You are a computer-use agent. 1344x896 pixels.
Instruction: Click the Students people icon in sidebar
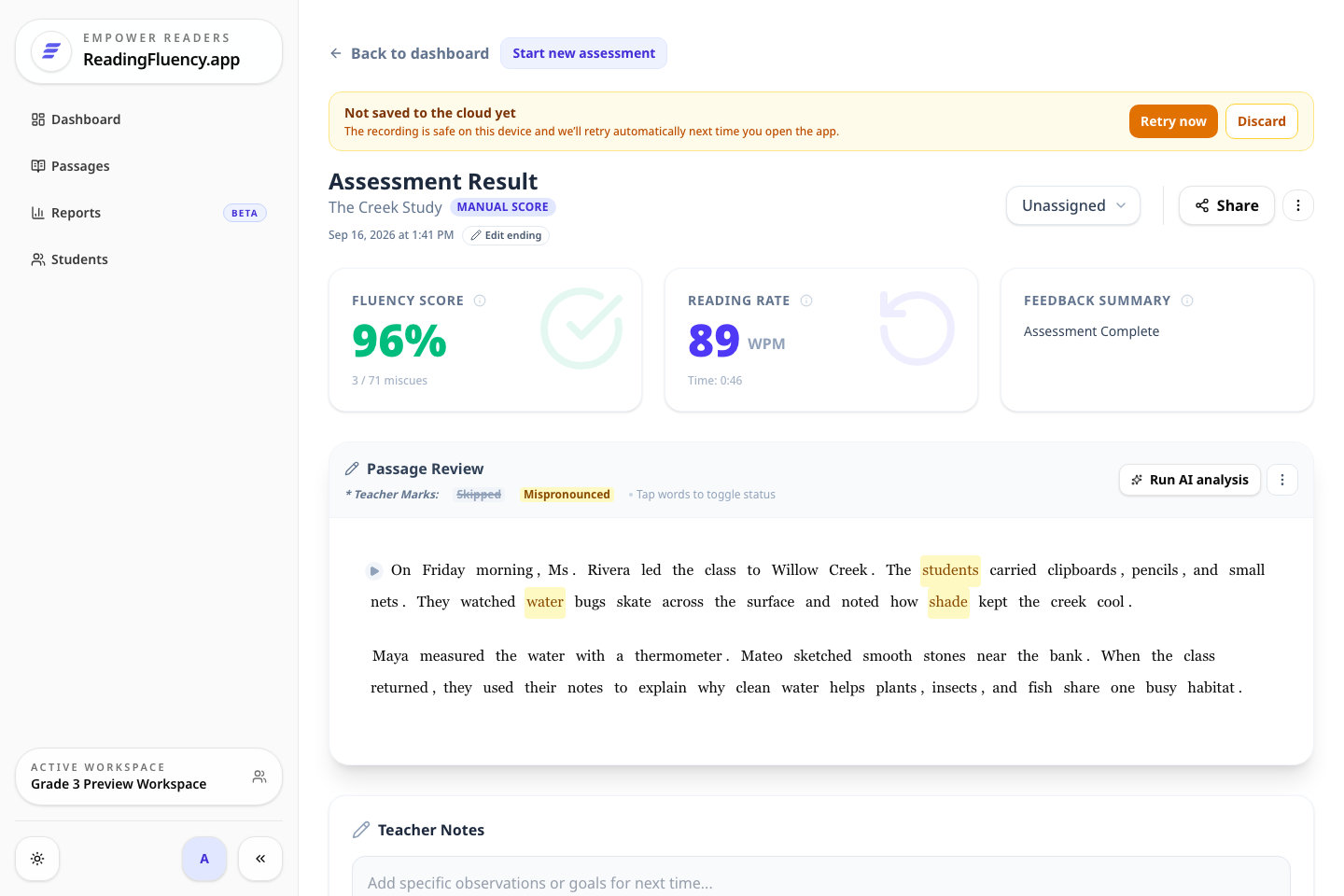[x=38, y=259]
